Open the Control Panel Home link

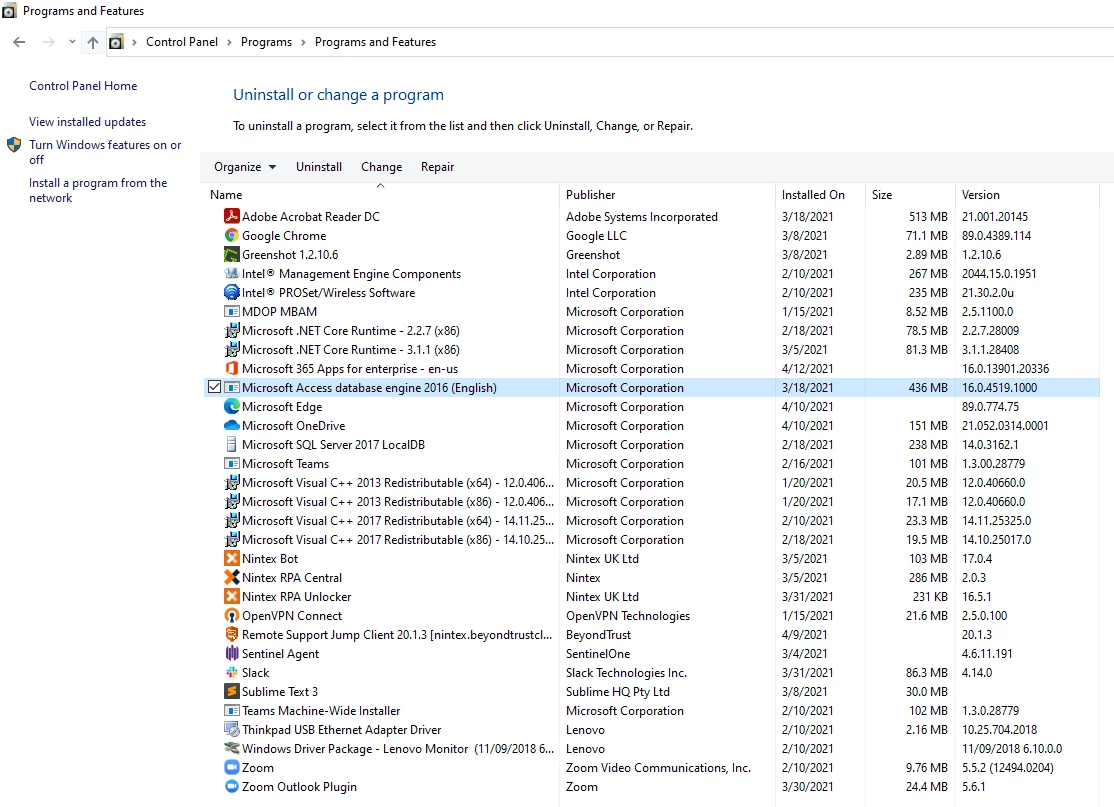pyautogui.click(x=83, y=86)
